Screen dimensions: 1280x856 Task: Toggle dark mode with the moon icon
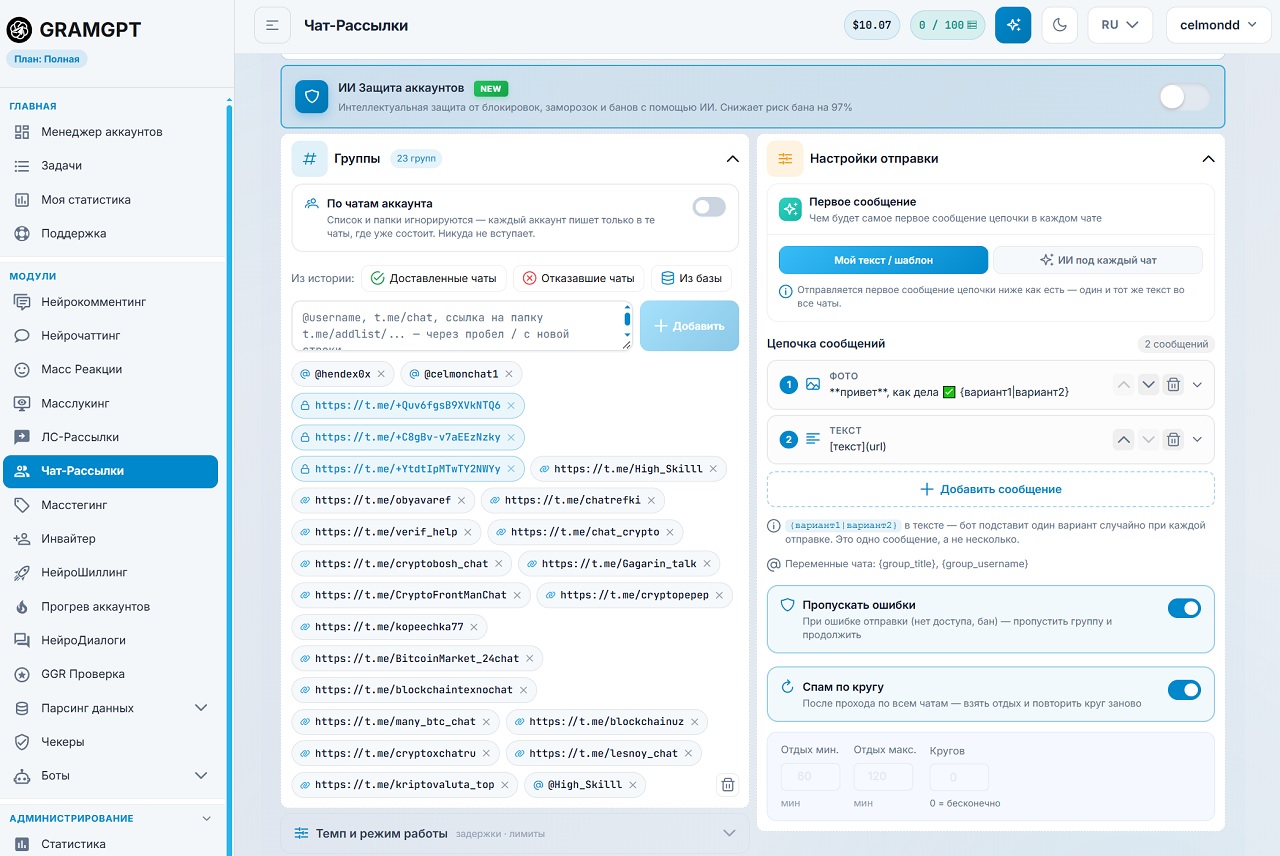pyautogui.click(x=1060, y=25)
